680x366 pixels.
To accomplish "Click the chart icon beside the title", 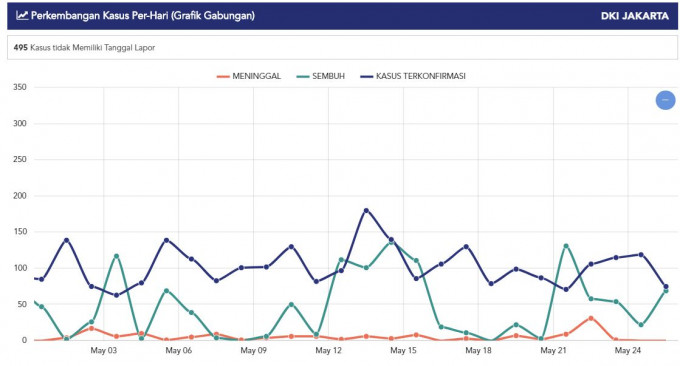I will pyautogui.click(x=22, y=16).
